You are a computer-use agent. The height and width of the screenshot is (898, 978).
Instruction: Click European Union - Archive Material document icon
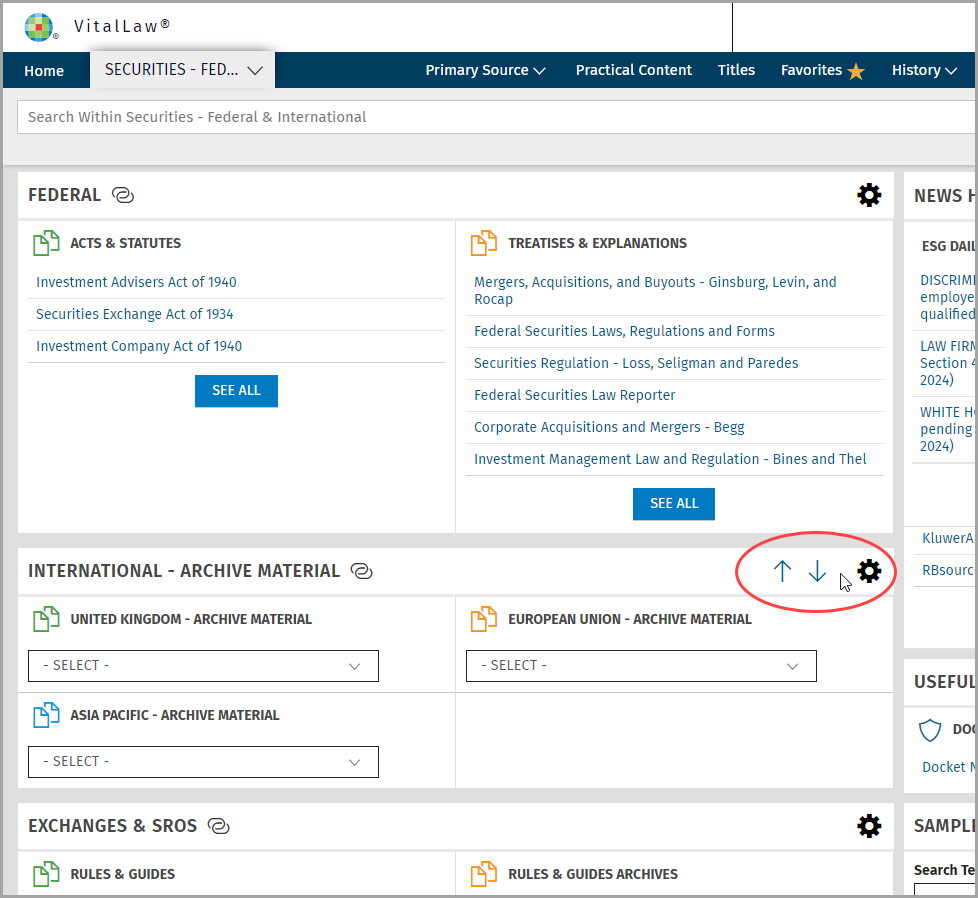484,619
